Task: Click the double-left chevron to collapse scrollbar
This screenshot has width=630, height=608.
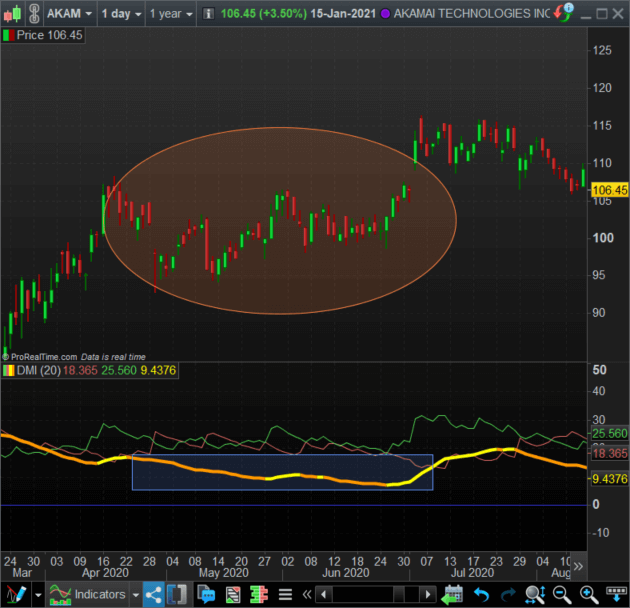Action: 307,594
